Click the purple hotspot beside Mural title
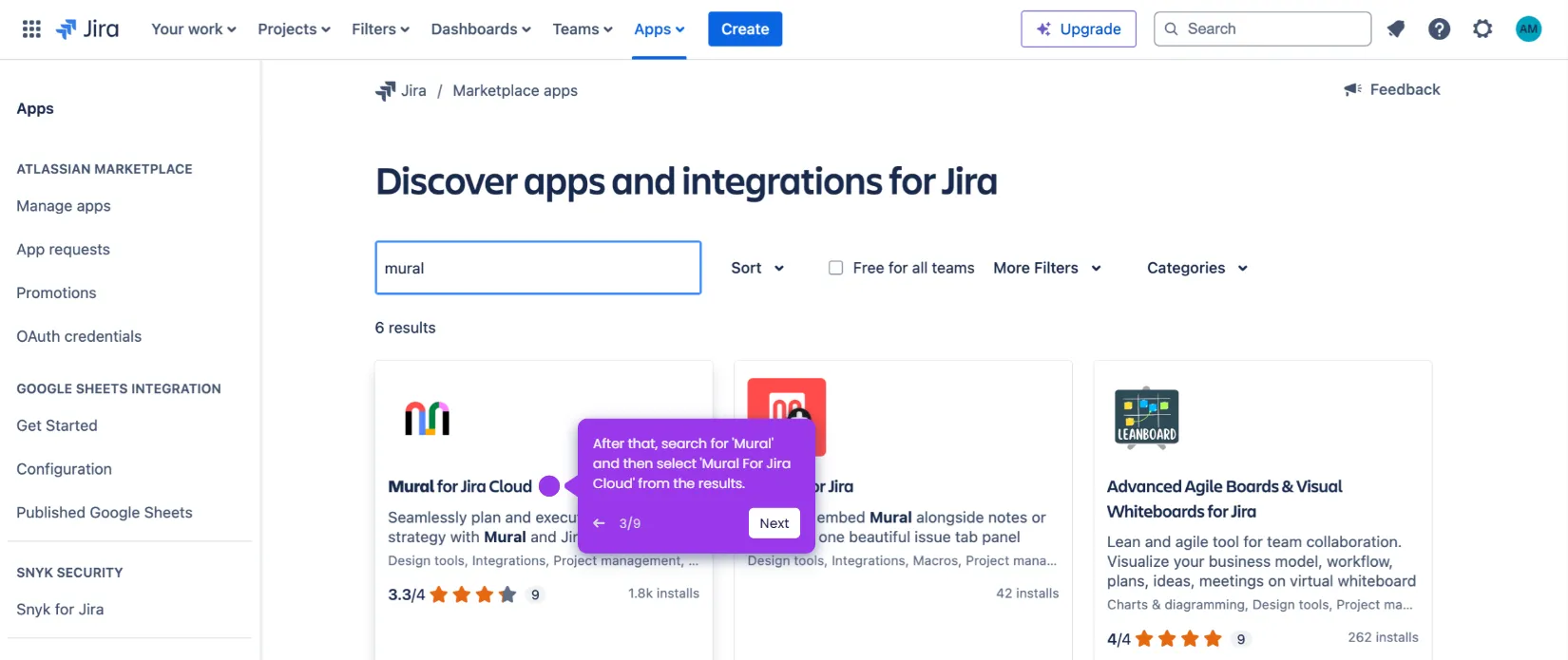The height and width of the screenshot is (660, 1568). pyautogui.click(x=549, y=486)
